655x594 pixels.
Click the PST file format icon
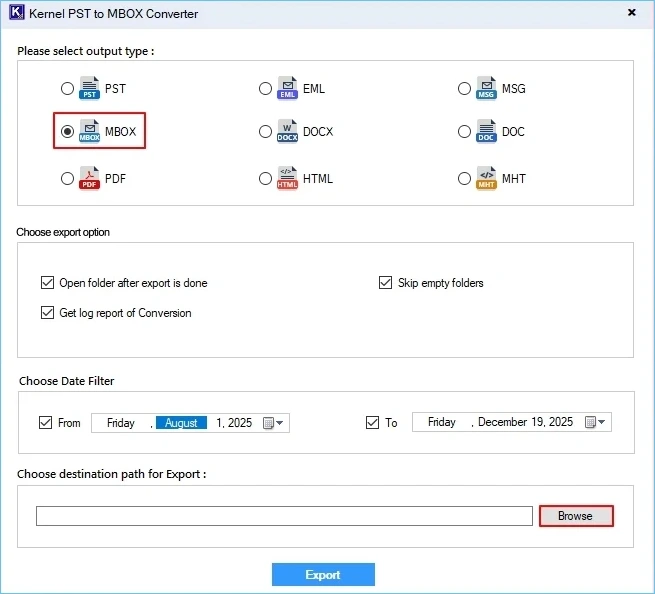click(x=89, y=88)
